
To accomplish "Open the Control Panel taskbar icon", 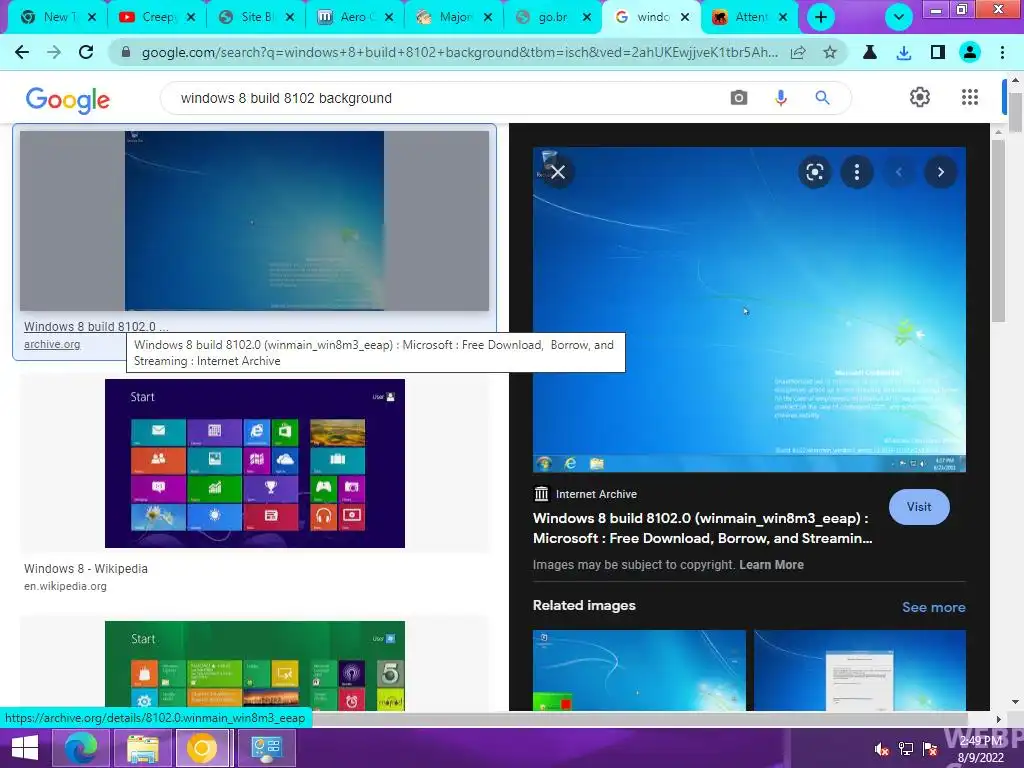I will (266, 748).
